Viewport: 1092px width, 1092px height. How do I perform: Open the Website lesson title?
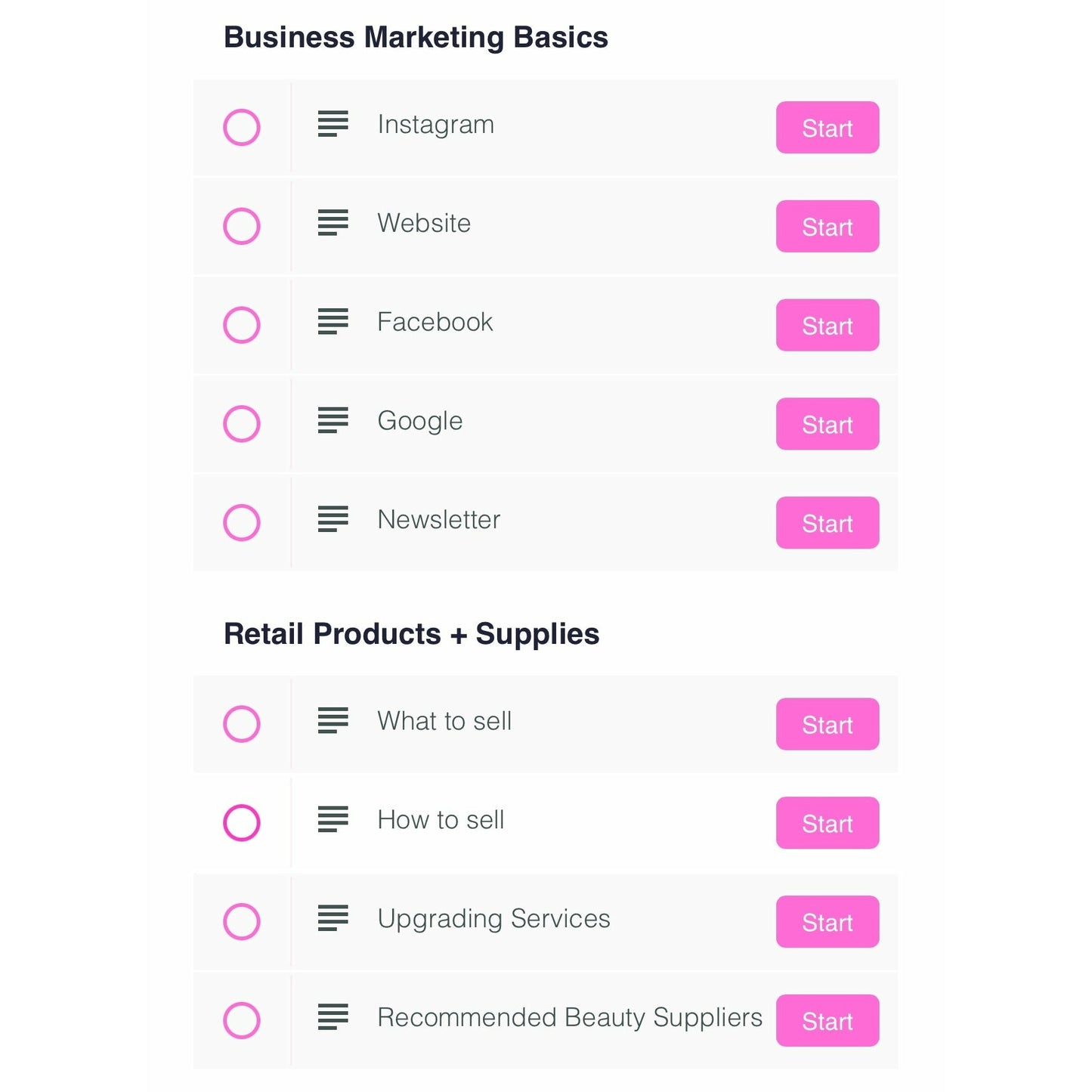tap(424, 224)
